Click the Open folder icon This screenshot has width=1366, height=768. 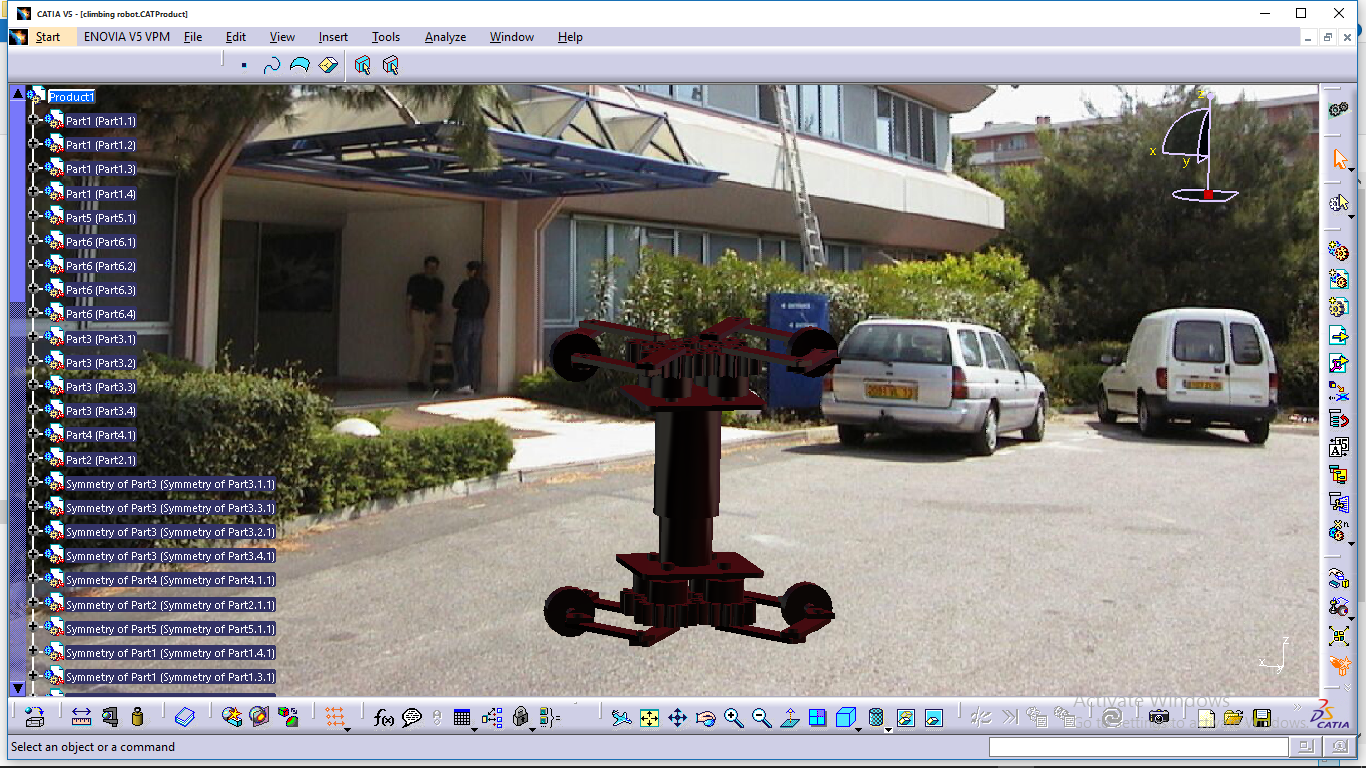[1233, 717]
